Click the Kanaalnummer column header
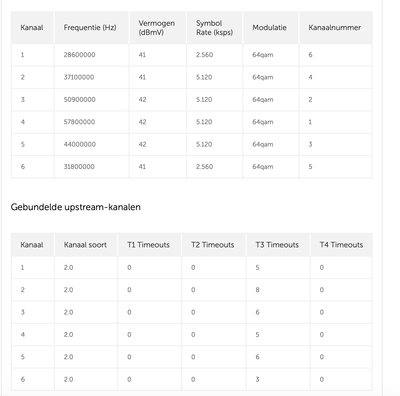 click(x=334, y=28)
